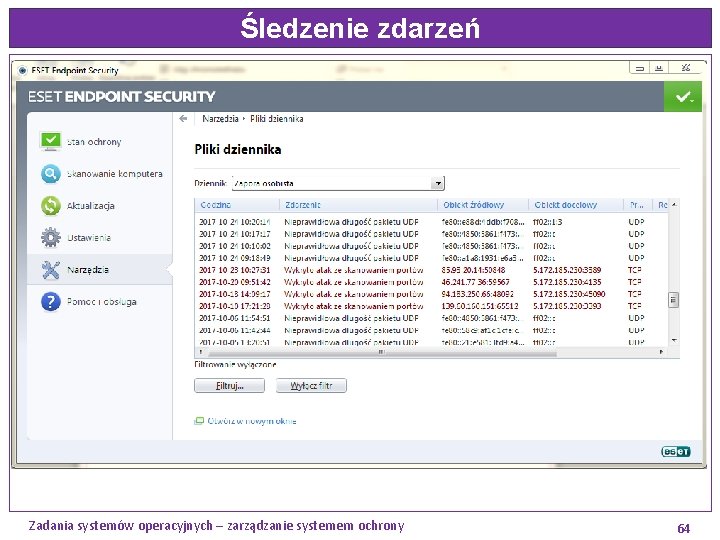
Task: Sort by Godzina column header
Action: coord(237,205)
